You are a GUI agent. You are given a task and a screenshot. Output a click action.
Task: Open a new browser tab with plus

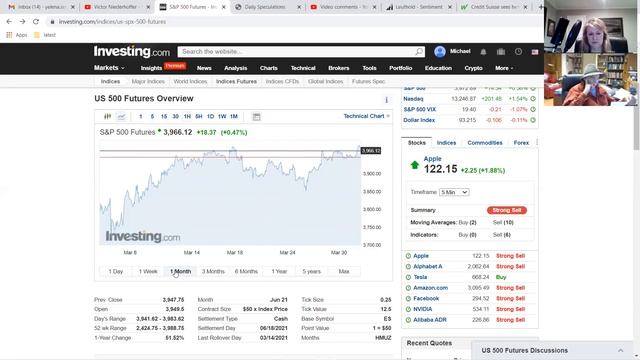pyautogui.click(x=540, y=7)
